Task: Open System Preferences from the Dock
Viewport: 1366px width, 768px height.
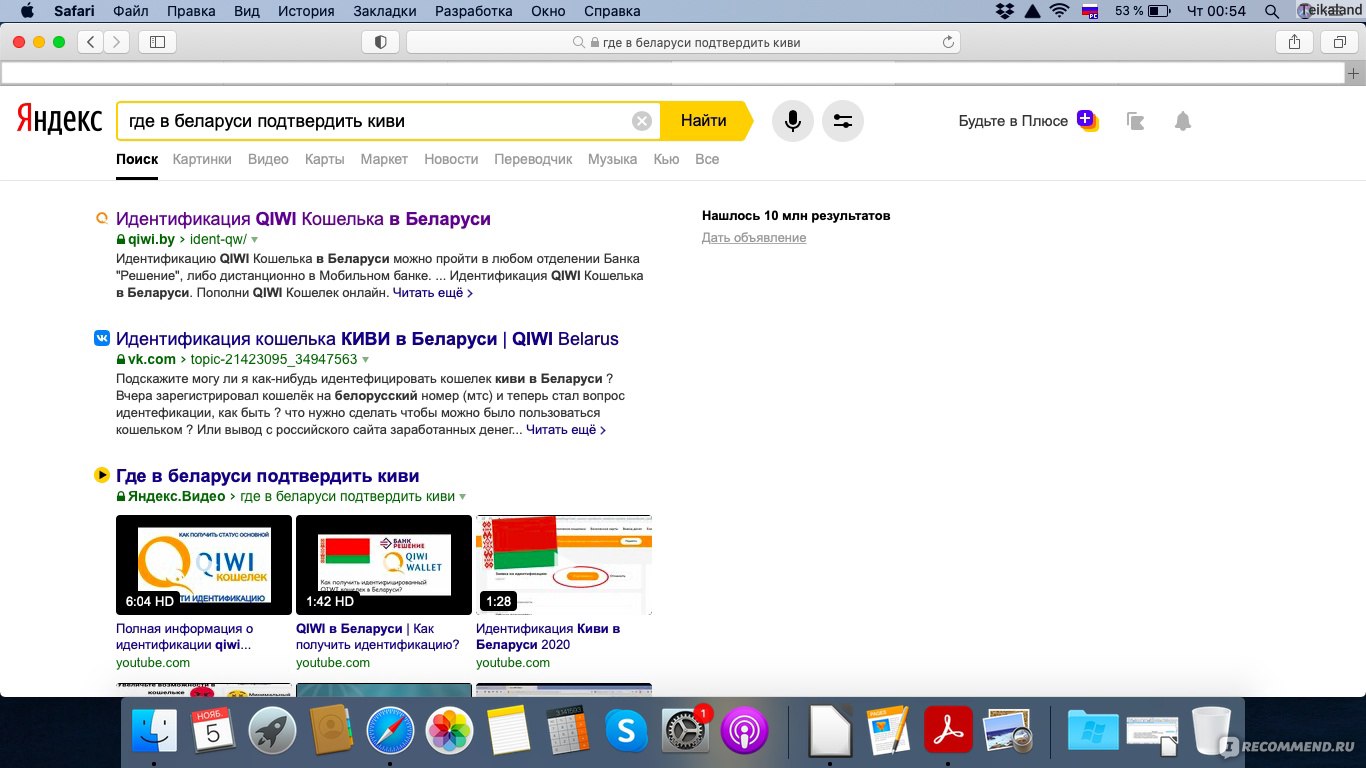Action: click(x=685, y=731)
